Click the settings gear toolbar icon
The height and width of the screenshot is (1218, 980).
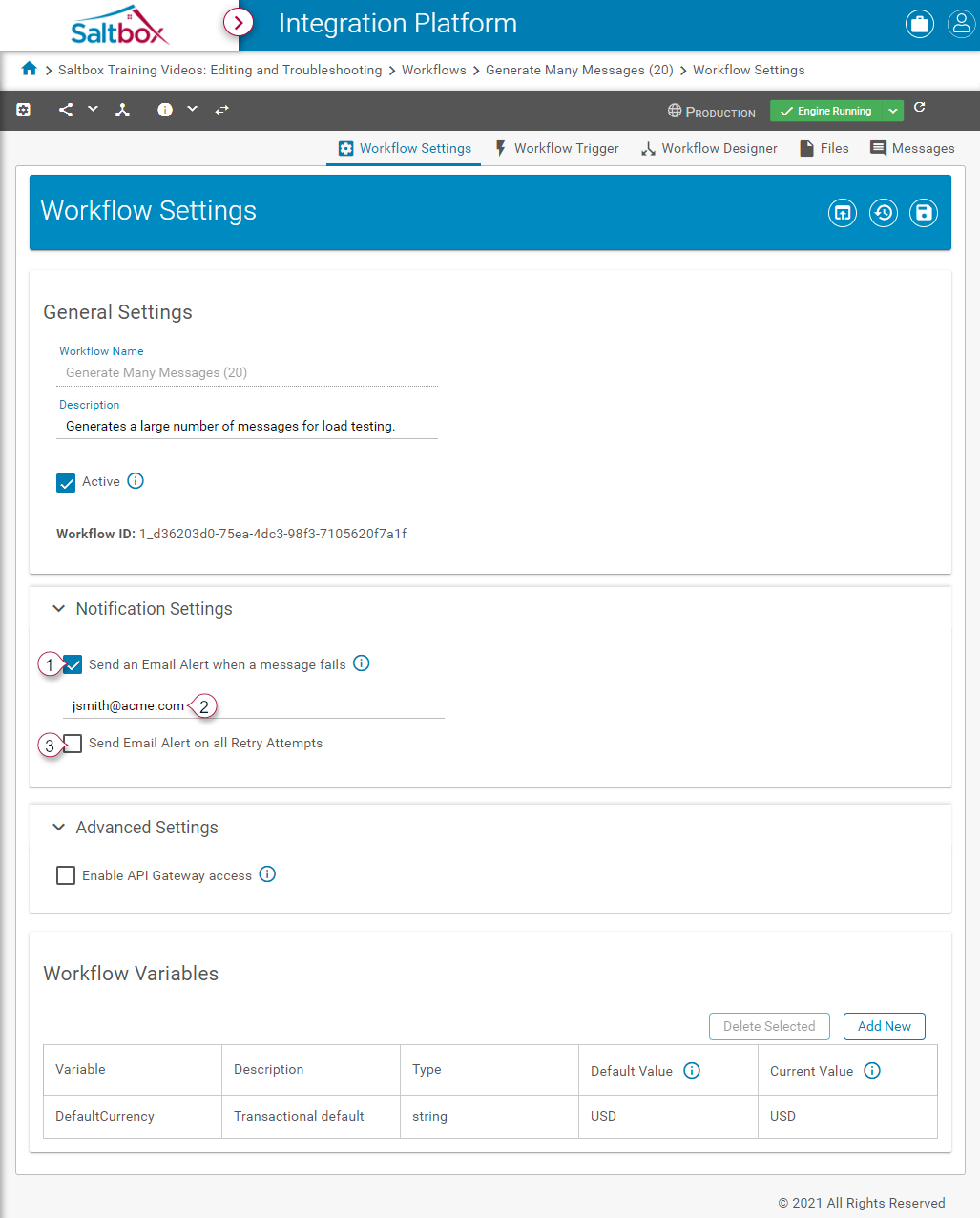click(24, 110)
